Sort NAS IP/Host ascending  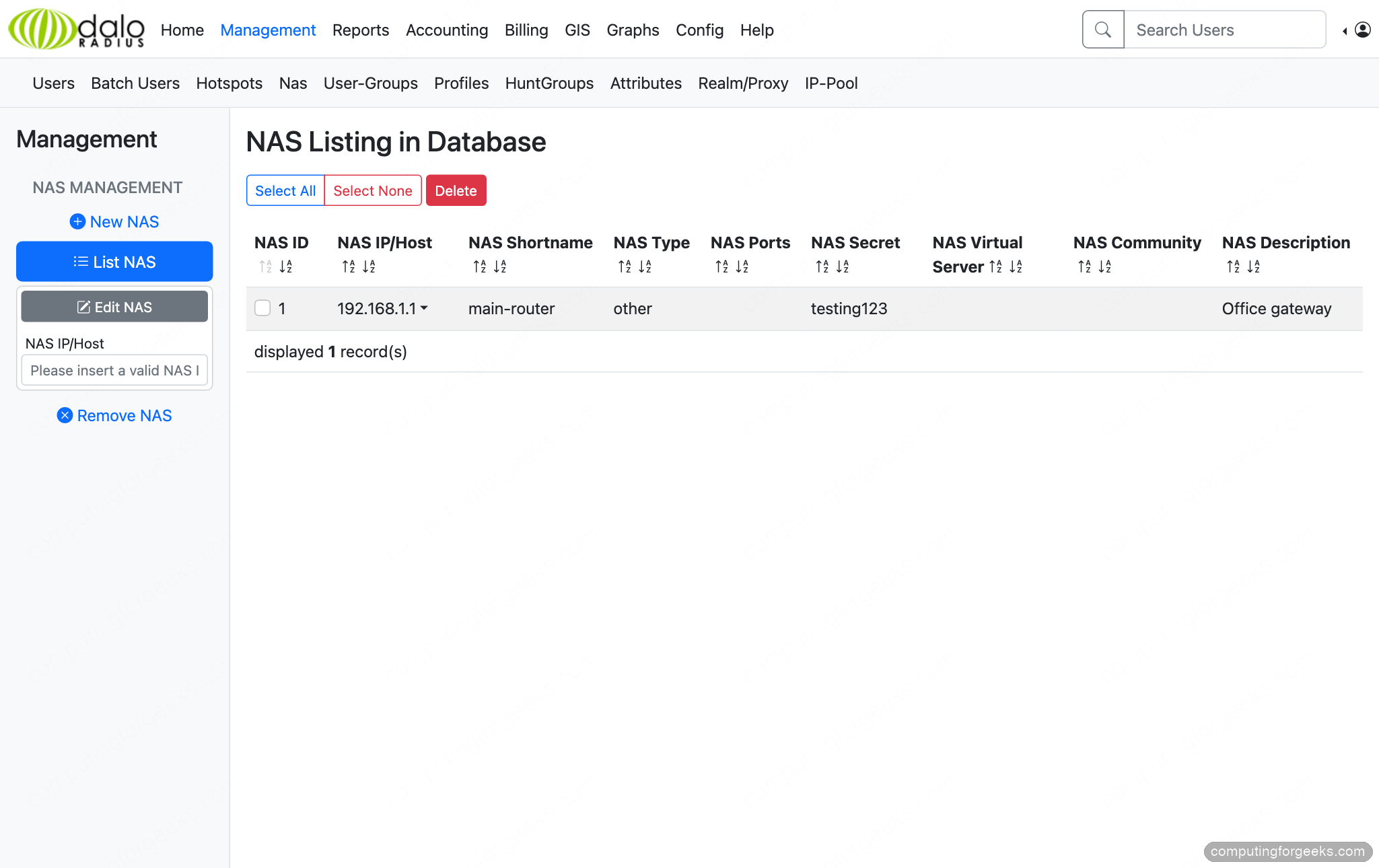[x=349, y=267]
